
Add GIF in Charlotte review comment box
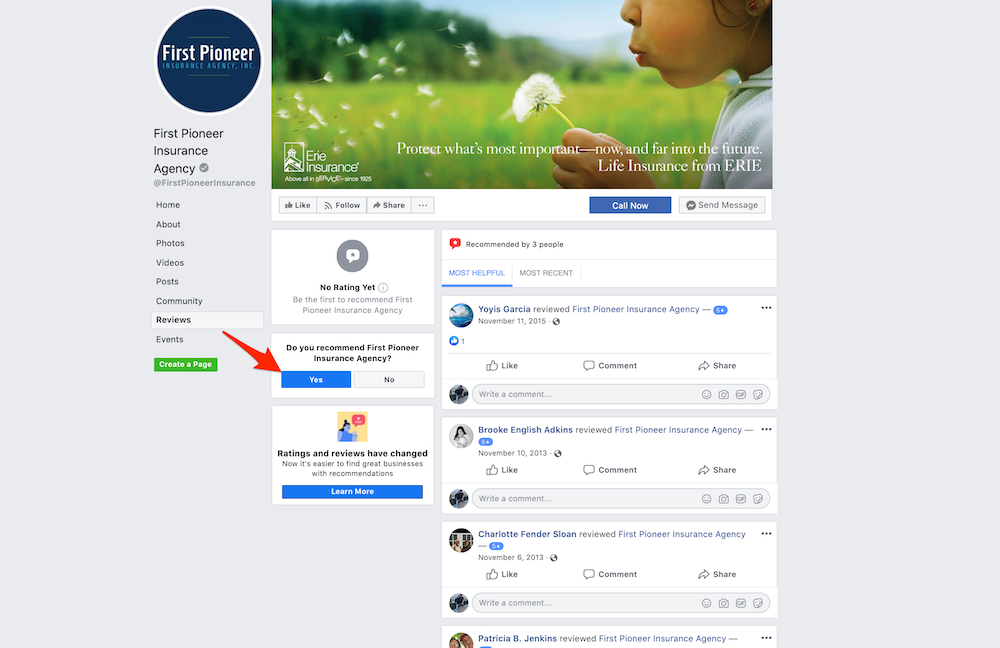pyautogui.click(x=741, y=603)
